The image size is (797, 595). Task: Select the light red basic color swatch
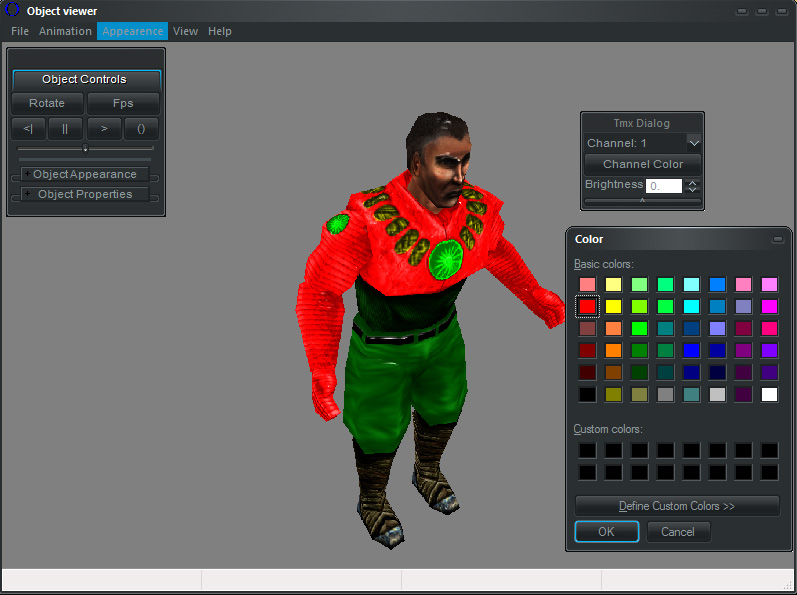pyautogui.click(x=587, y=284)
